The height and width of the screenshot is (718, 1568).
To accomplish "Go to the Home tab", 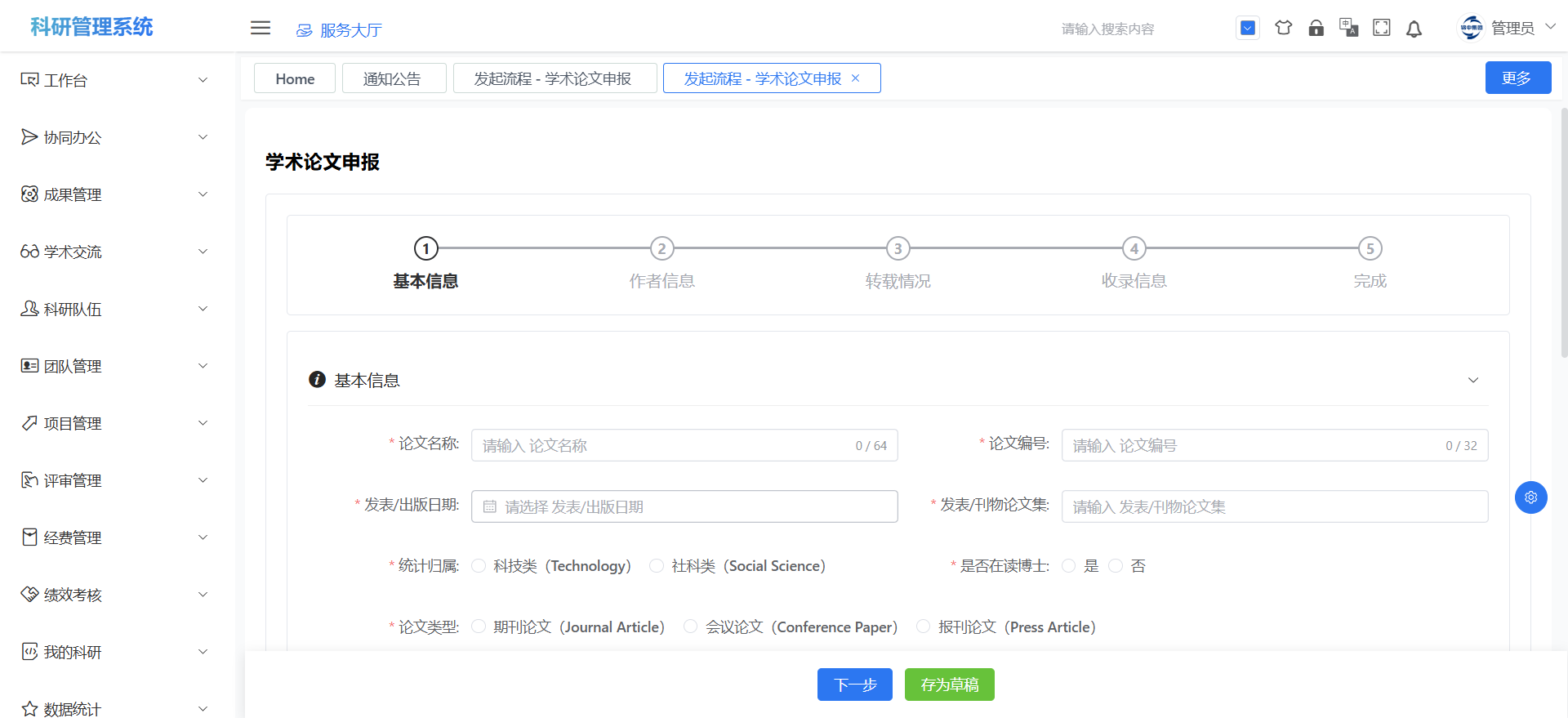I will 295,78.
